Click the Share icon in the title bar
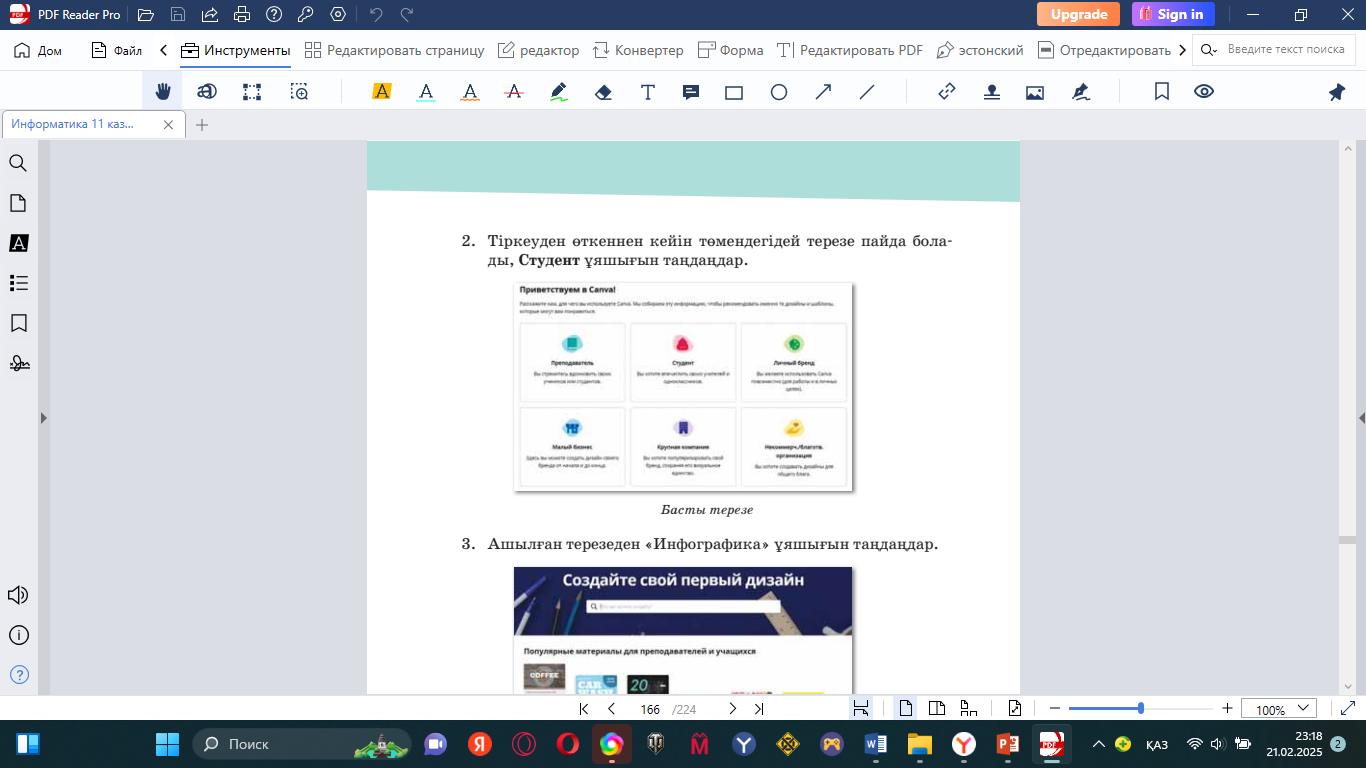Screen dimensions: 1366x768 tap(209, 15)
